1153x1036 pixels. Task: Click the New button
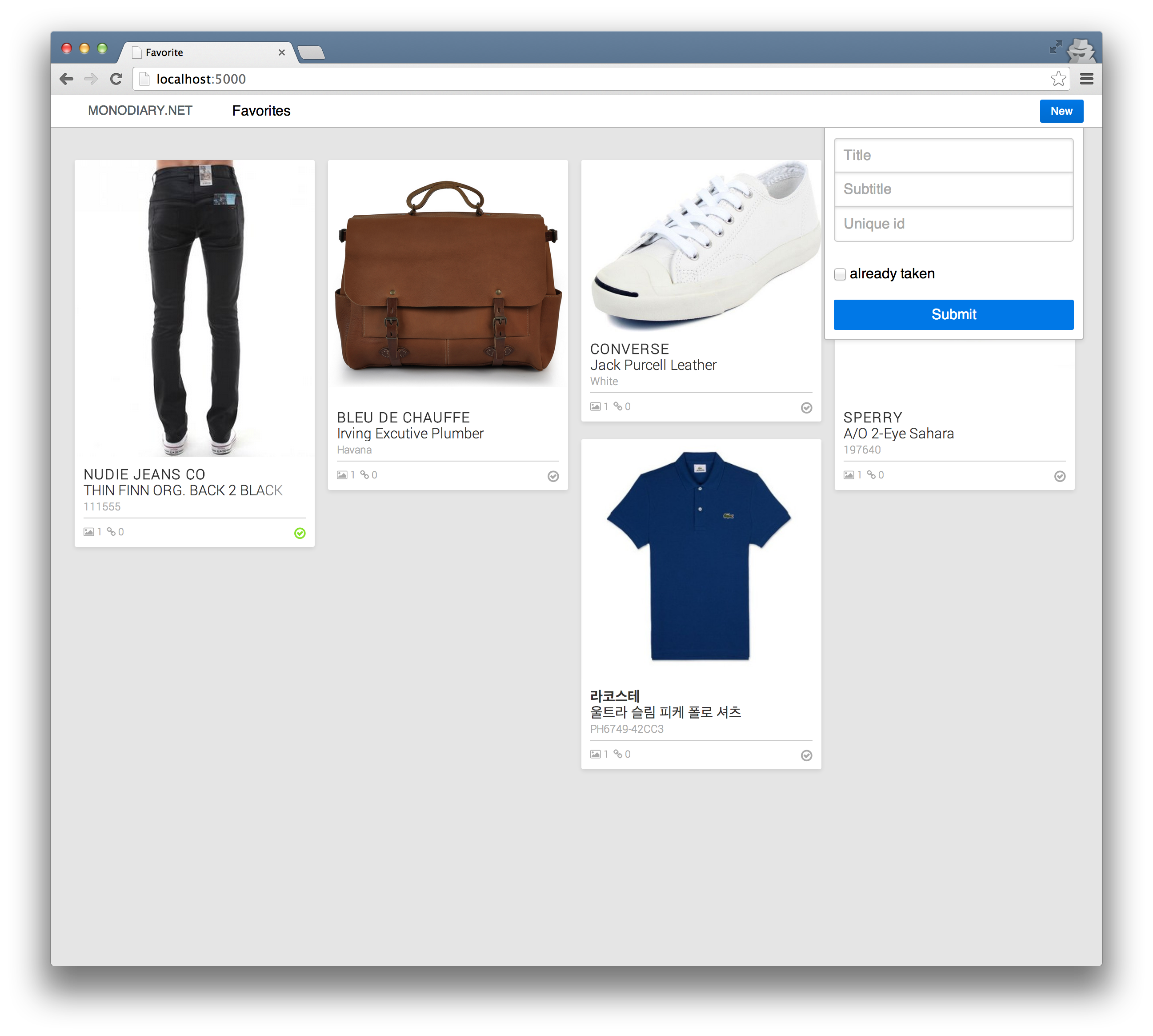[x=1061, y=111]
